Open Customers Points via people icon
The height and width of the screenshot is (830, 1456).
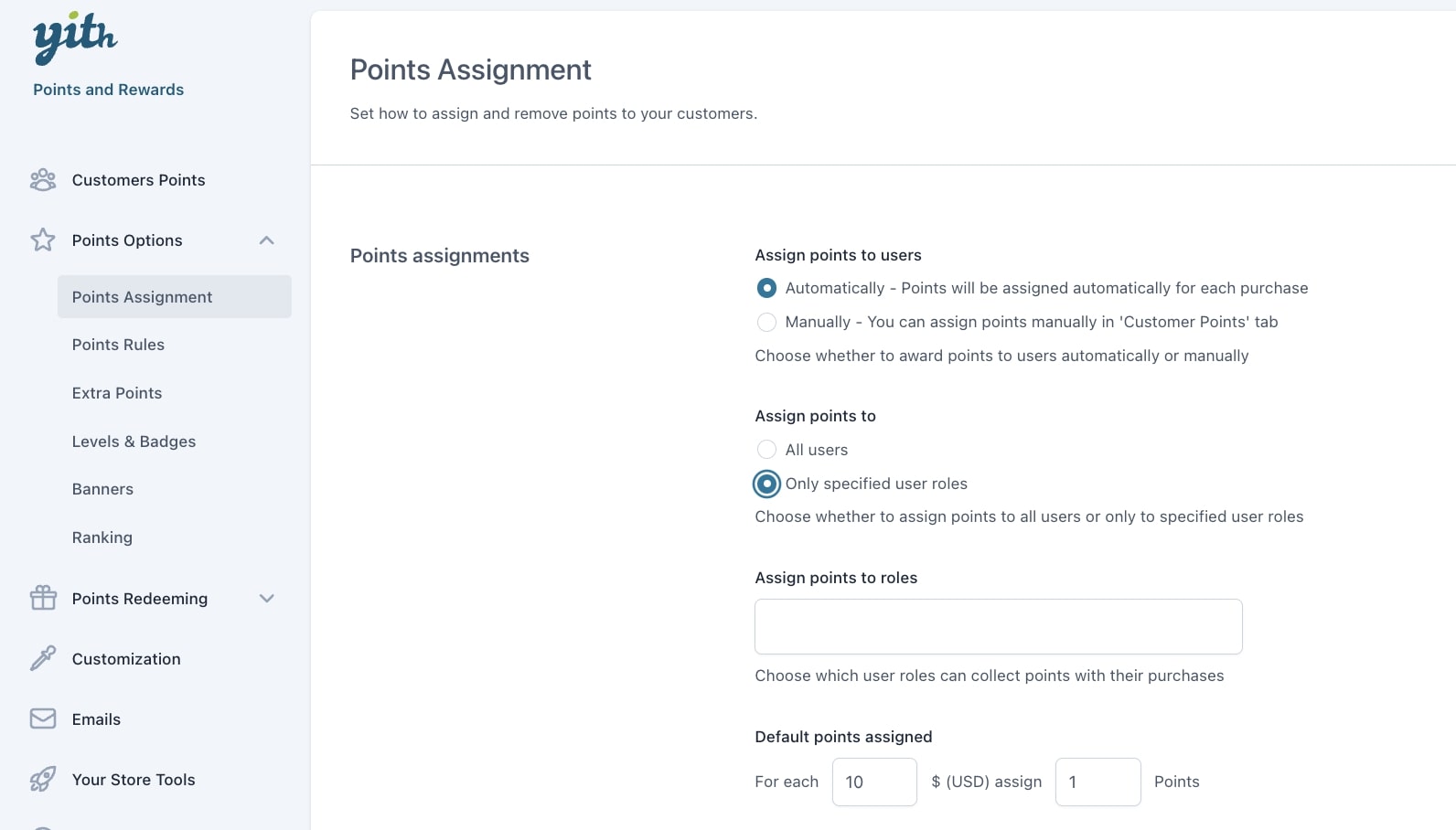click(x=43, y=180)
